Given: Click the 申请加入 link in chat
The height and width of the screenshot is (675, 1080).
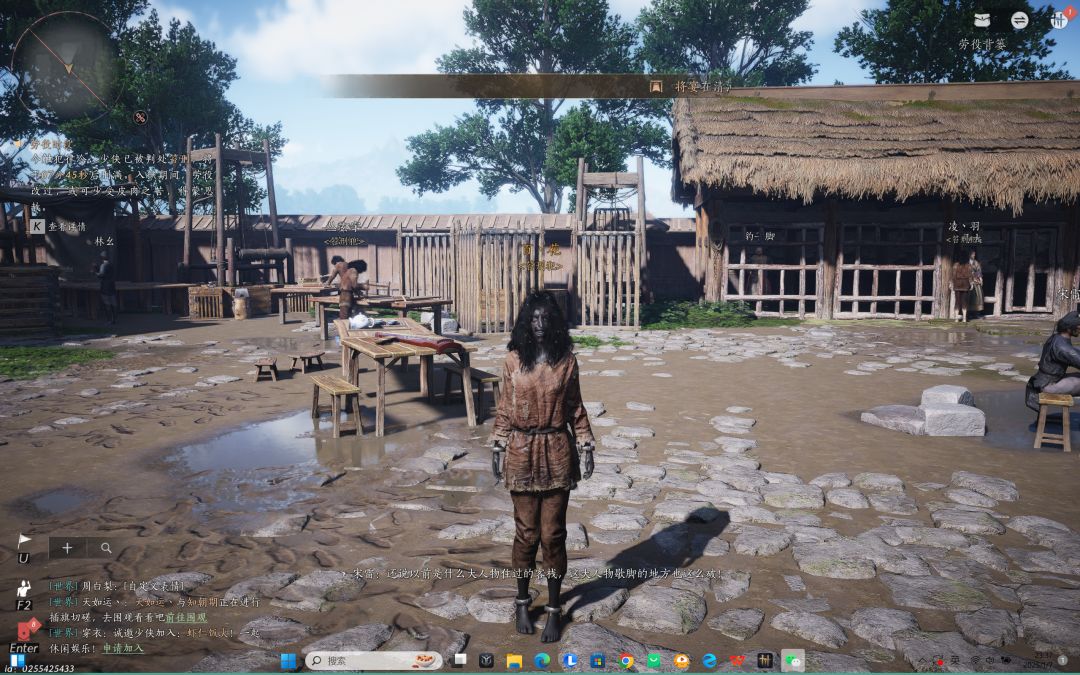Looking at the screenshot, I should [x=123, y=648].
